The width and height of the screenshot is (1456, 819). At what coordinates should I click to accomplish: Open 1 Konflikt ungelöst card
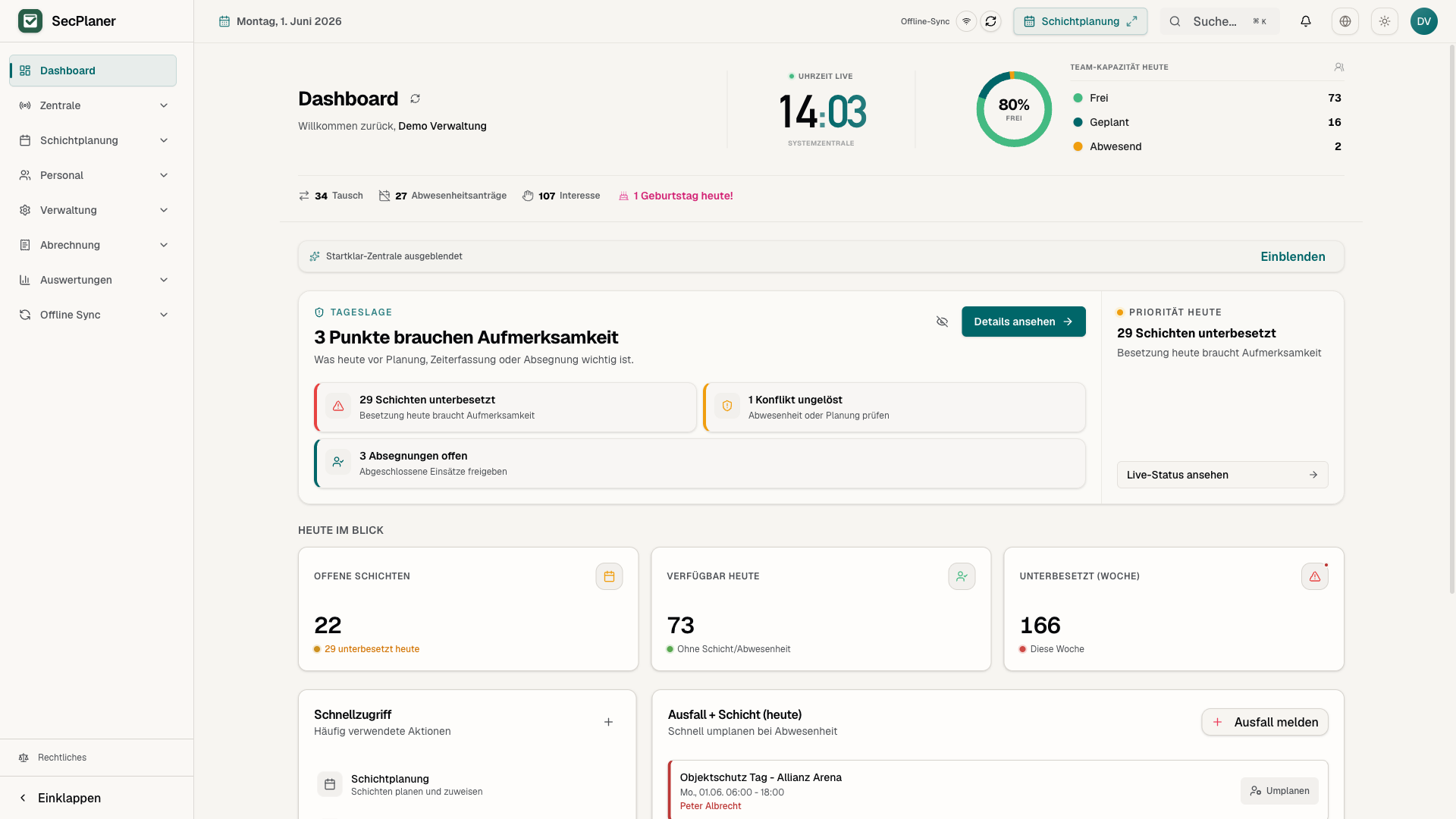tap(894, 407)
